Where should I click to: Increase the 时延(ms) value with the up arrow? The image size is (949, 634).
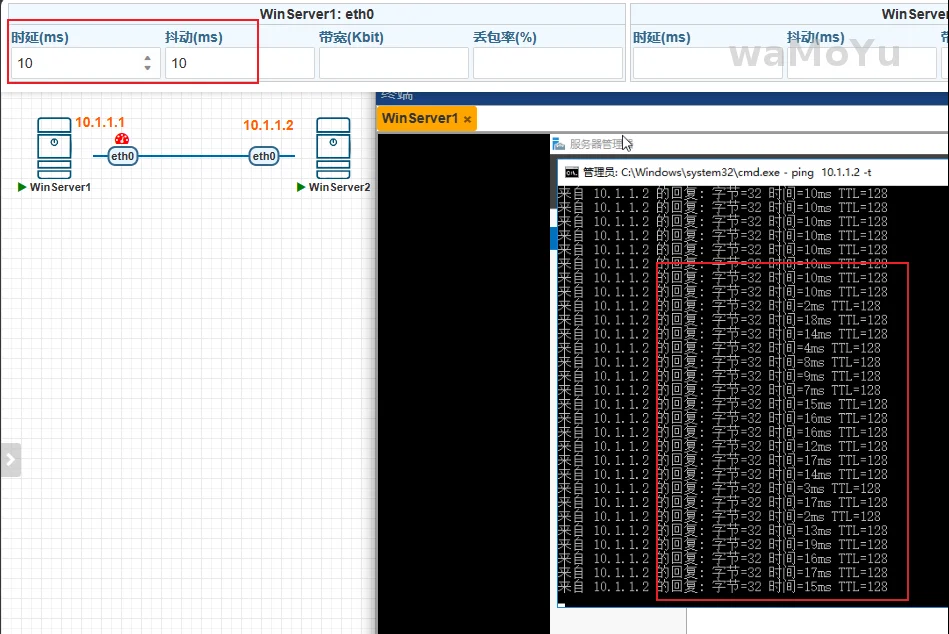click(148, 58)
